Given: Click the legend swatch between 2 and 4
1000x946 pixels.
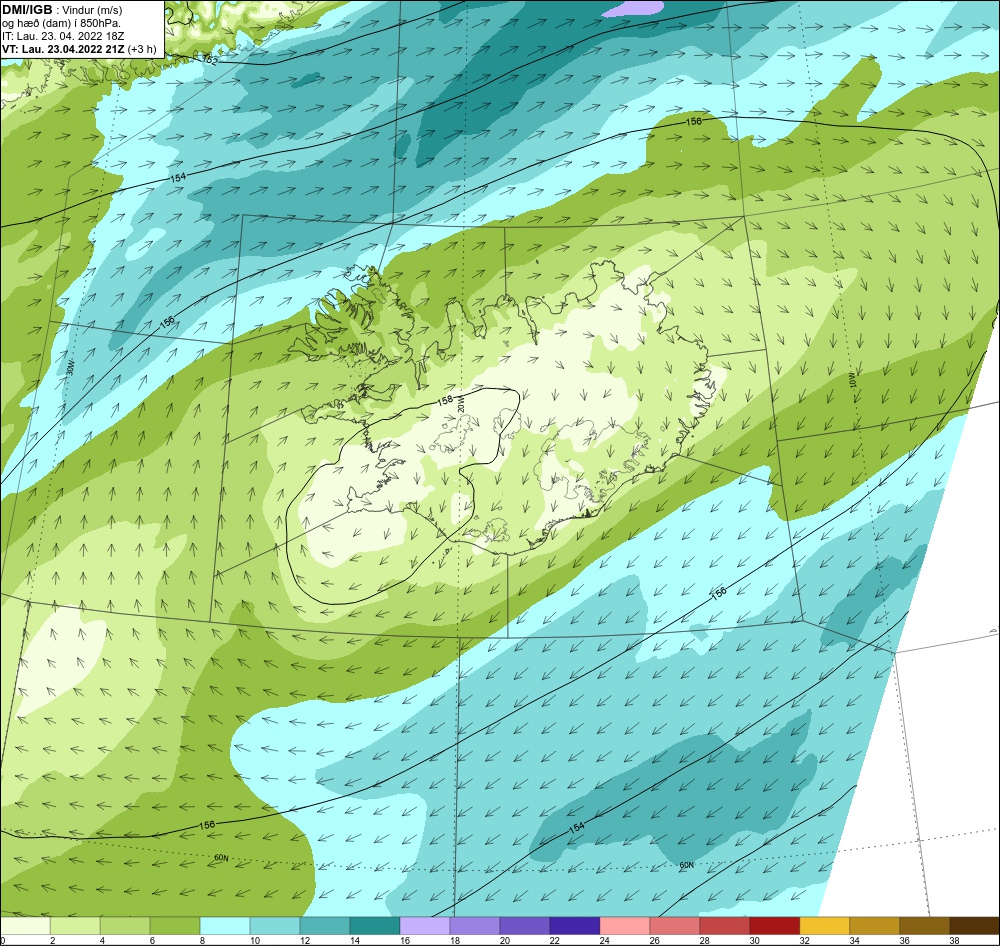Looking at the screenshot, I should pos(75,926).
